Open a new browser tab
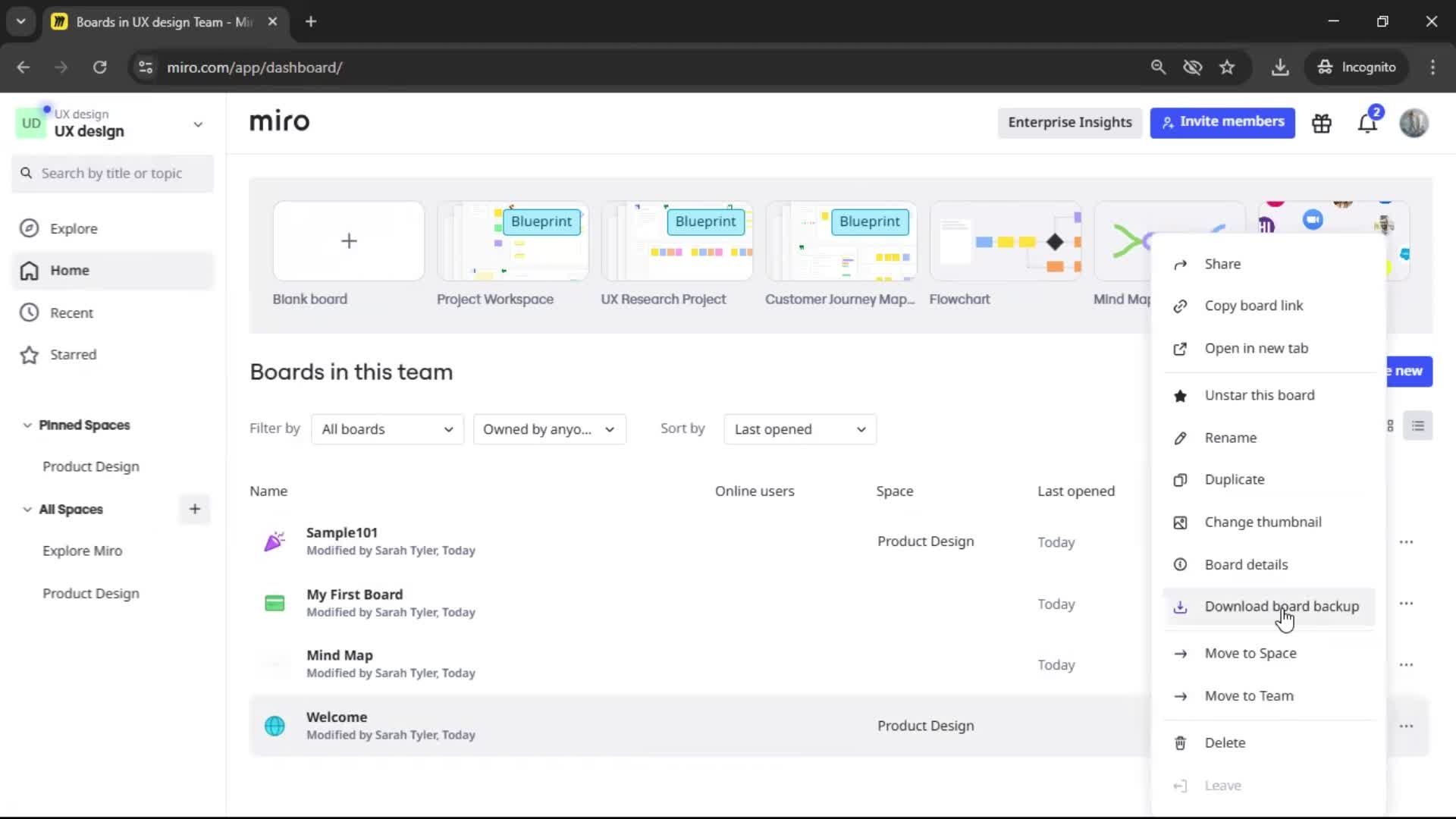1456x819 pixels. coord(311,22)
